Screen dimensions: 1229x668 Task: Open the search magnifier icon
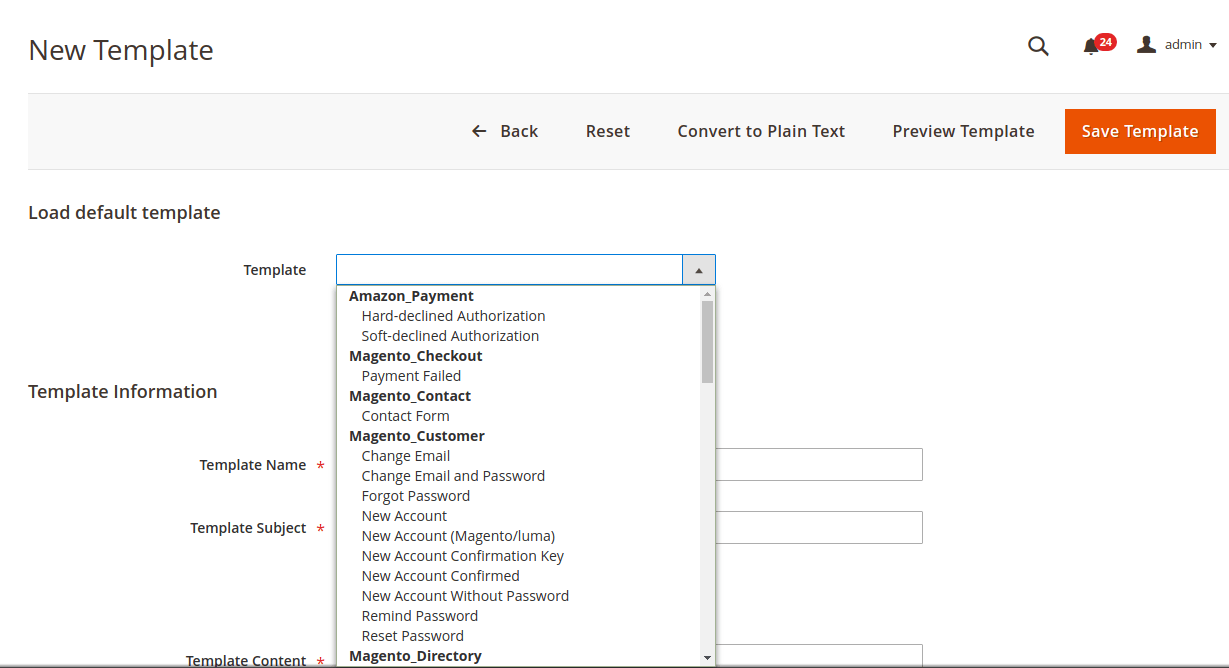click(x=1038, y=46)
